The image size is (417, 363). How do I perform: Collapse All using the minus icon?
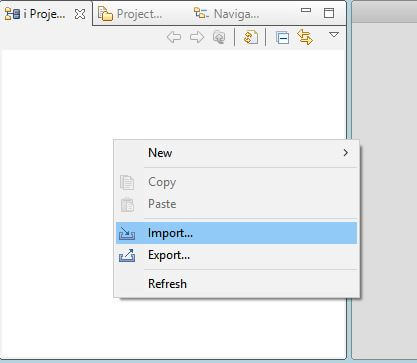tap(282, 37)
